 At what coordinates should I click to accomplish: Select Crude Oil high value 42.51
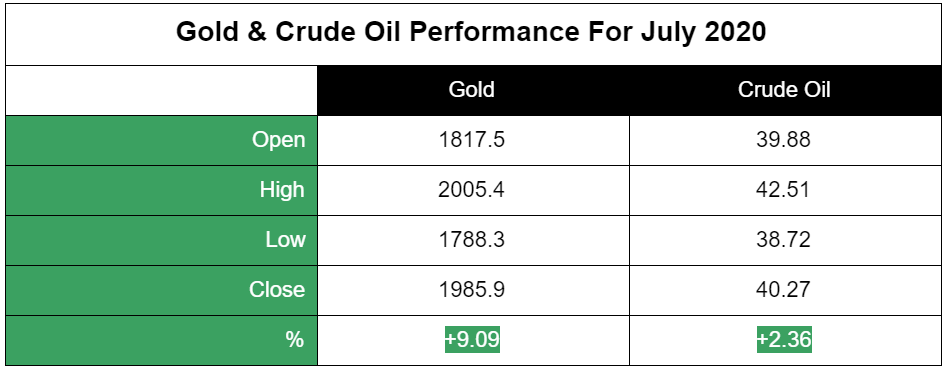pyautogui.click(x=783, y=190)
